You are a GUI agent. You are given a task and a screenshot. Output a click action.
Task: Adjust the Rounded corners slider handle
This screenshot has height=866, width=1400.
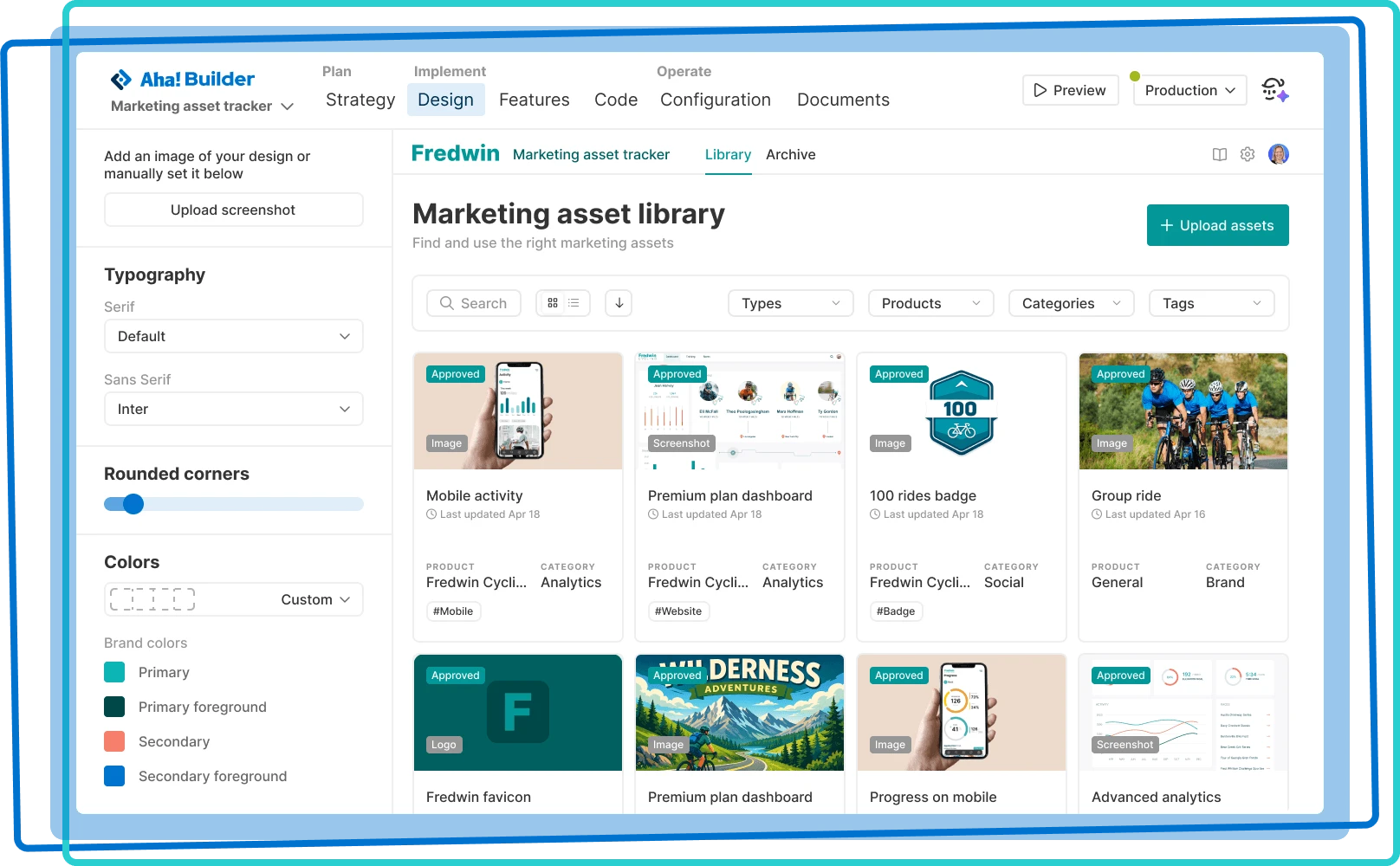(x=133, y=504)
